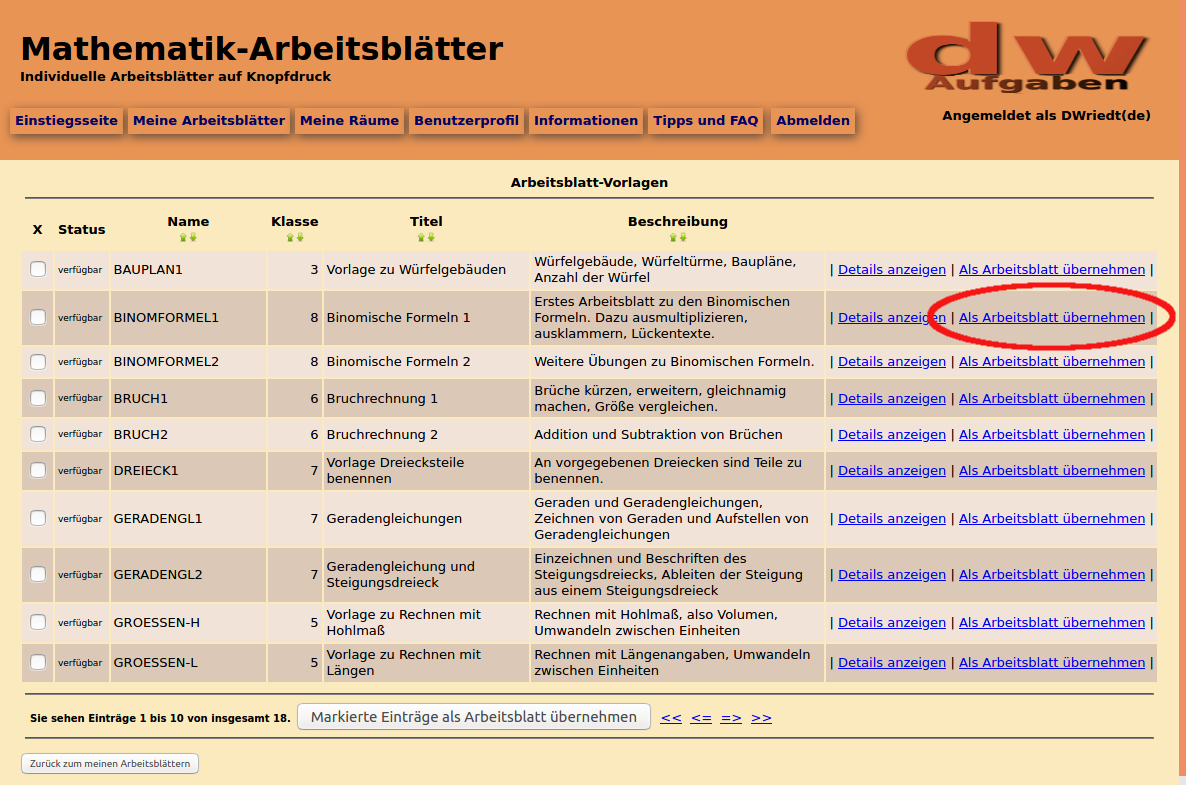Check the GROESSEN-L row checkbox
1186x785 pixels.
[38, 662]
